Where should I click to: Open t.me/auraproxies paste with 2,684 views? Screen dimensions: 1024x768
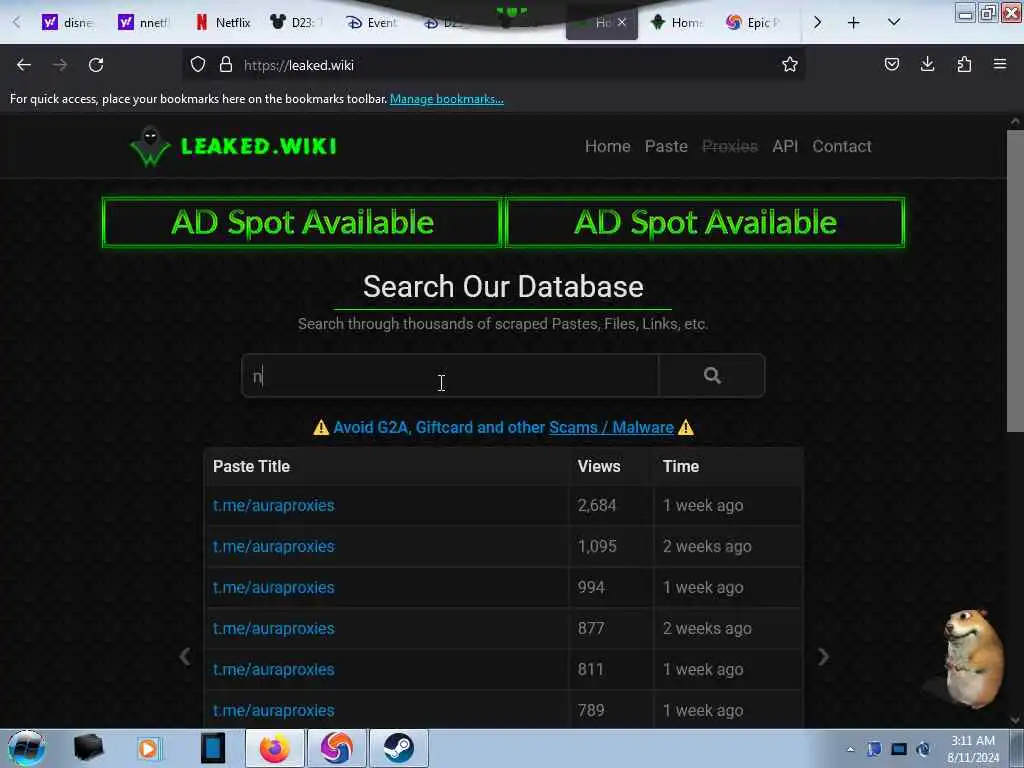(274, 505)
